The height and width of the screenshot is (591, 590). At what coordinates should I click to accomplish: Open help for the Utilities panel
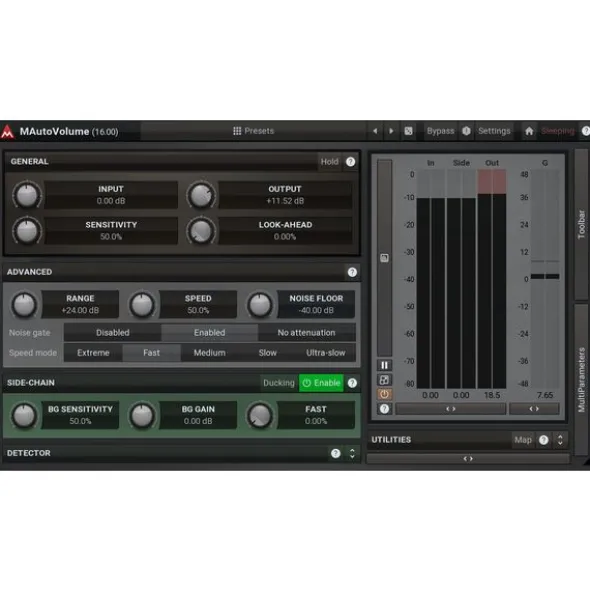(543, 440)
